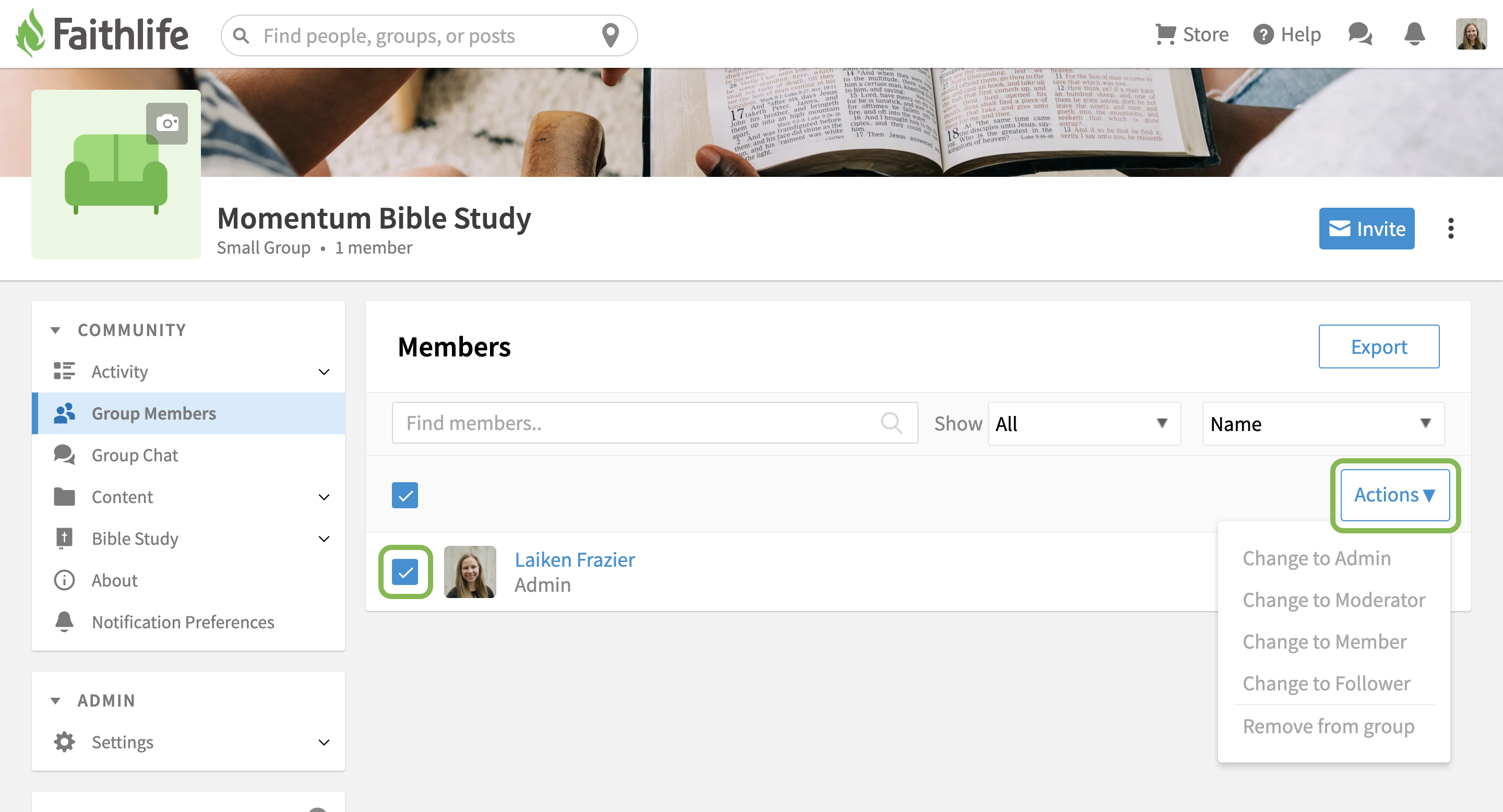Uncheck the Laiken Frazier member checkbox
Image resolution: width=1503 pixels, height=812 pixels.
tap(405, 571)
